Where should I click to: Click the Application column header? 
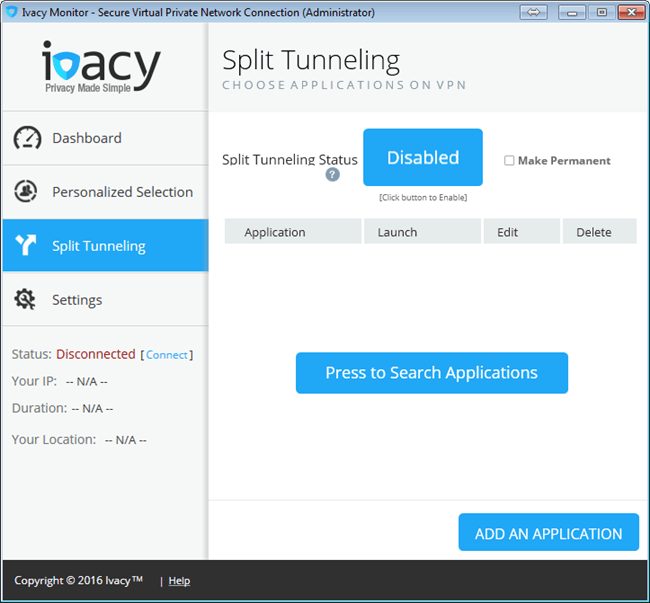click(293, 231)
